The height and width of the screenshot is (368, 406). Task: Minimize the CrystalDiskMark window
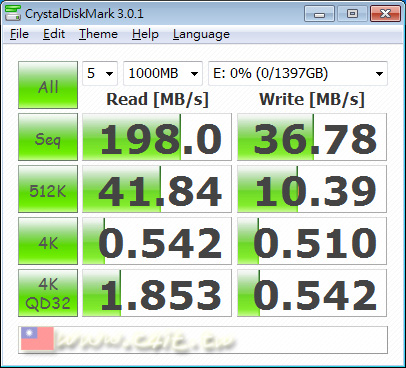(319, 14)
